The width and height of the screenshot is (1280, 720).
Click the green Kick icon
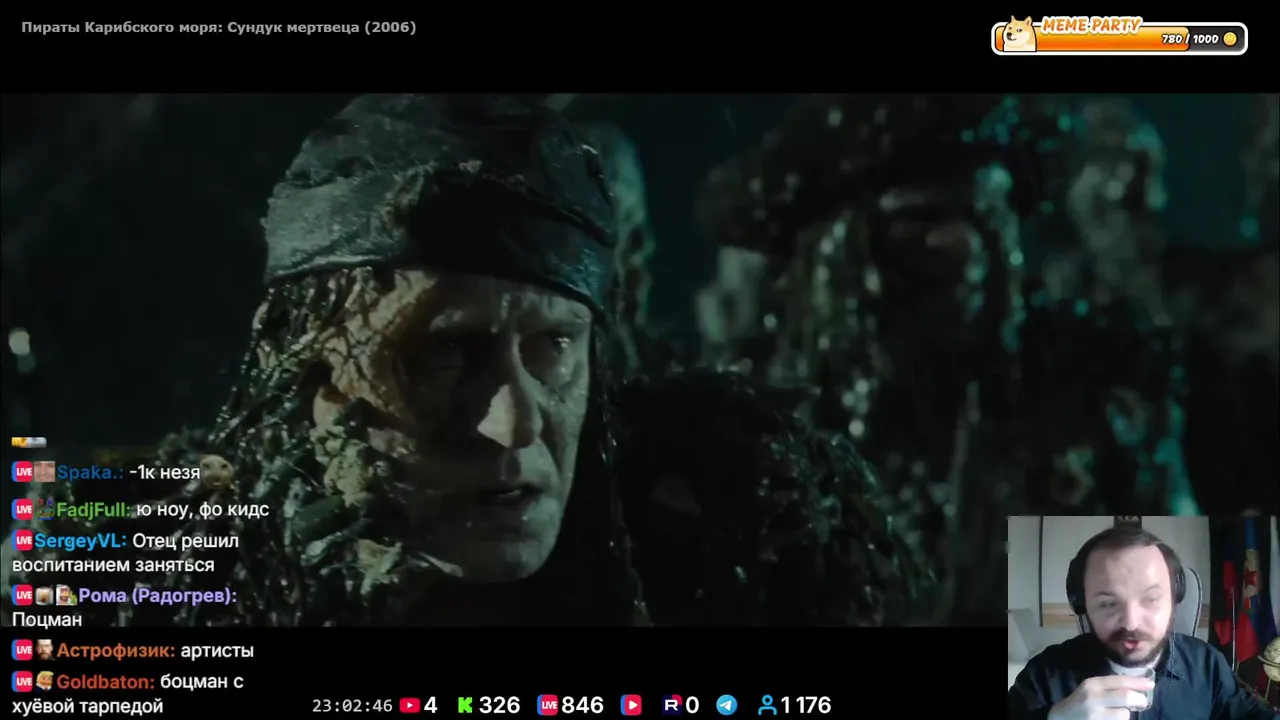pyautogui.click(x=465, y=706)
